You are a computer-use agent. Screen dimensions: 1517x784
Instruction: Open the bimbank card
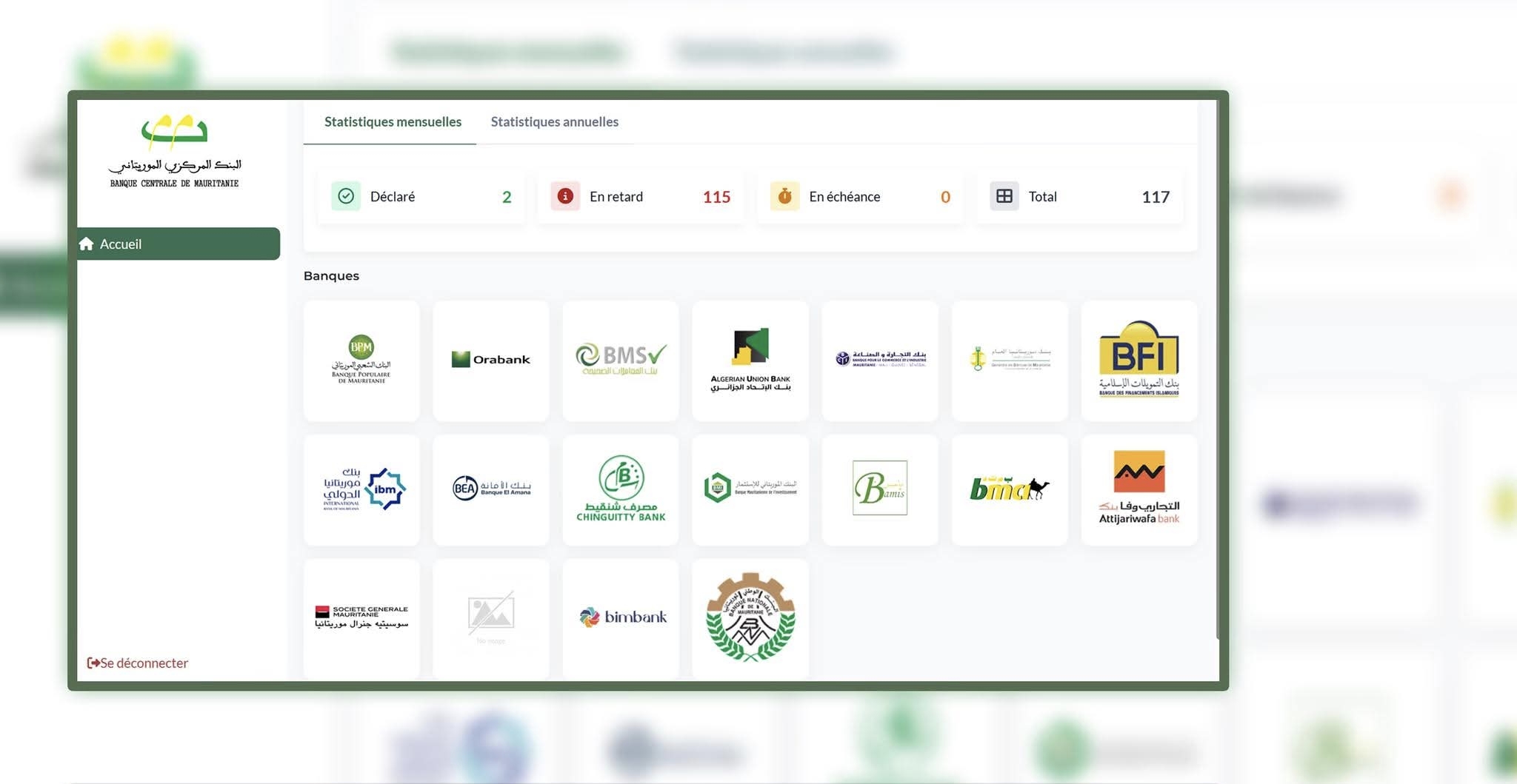pyautogui.click(x=621, y=617)
